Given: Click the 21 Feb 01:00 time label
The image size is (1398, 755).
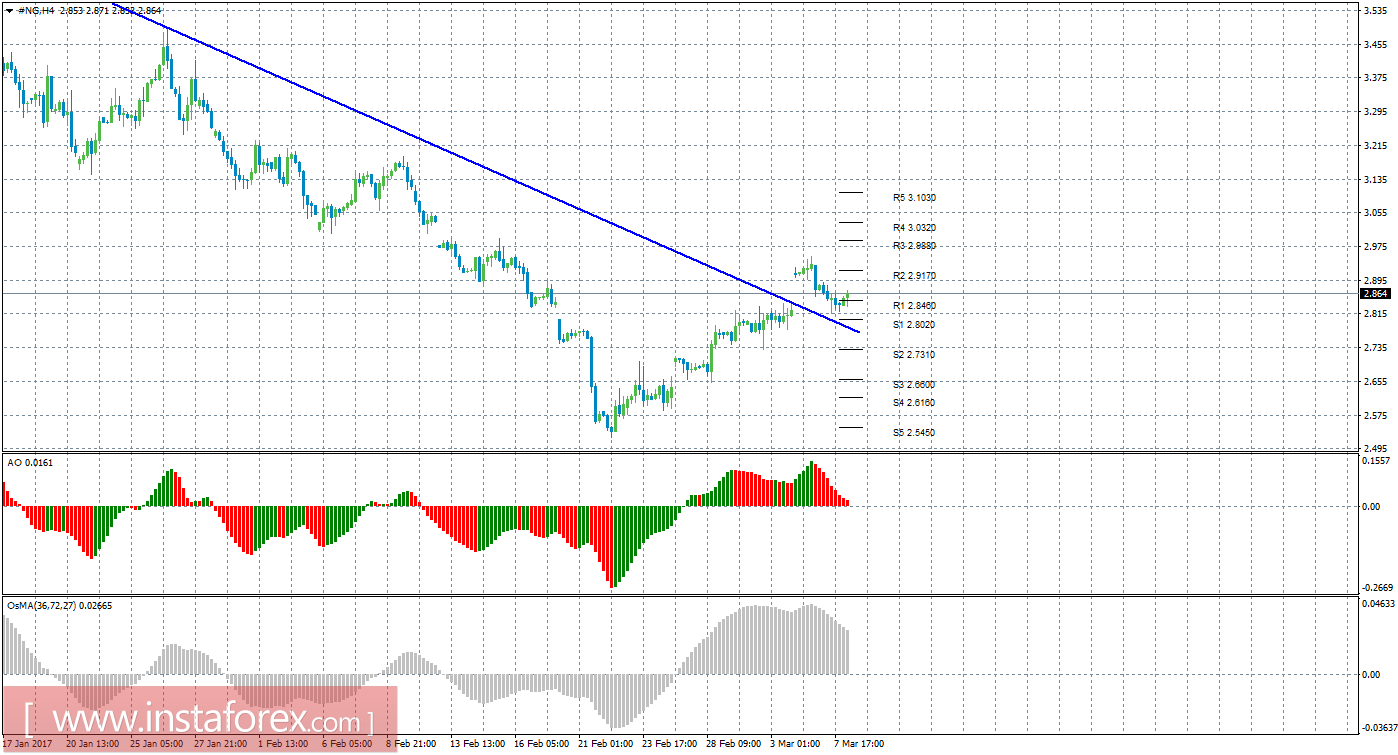Looking at the screenshot, I should point(605,744).
